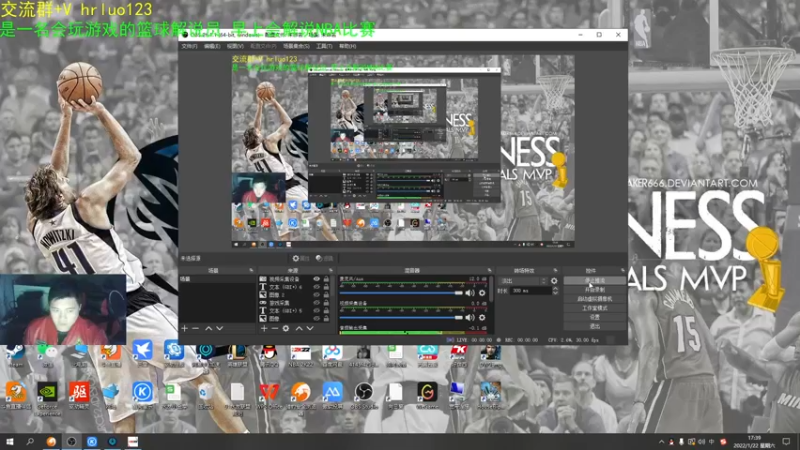This screenshot has width=800, height=450.
Task: Add a new source with the plus icon
Action: (264, 329)
